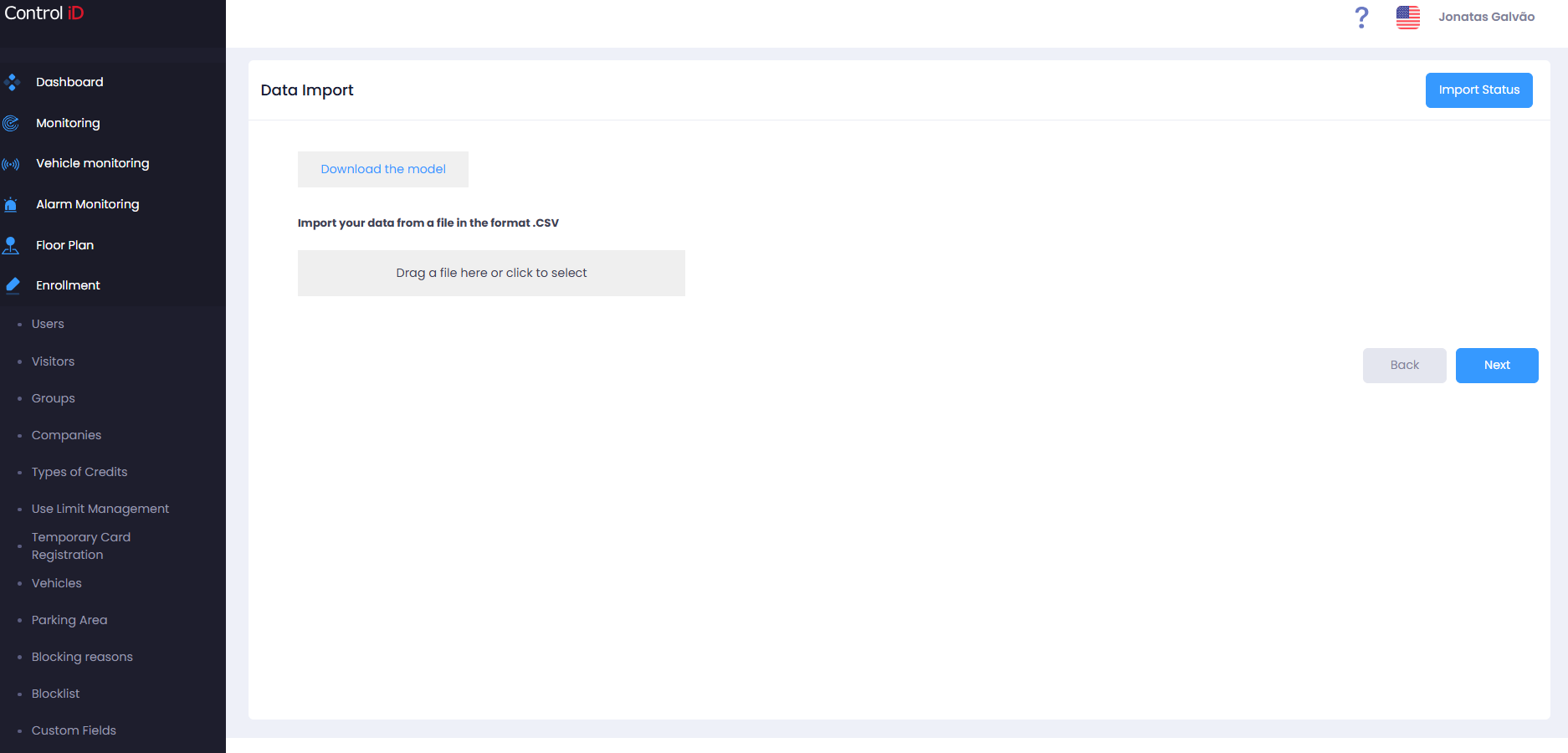Go to Vehicles submenu entry
The height and width of the screenshot is (753, 1568).
[x=57, y=583]
